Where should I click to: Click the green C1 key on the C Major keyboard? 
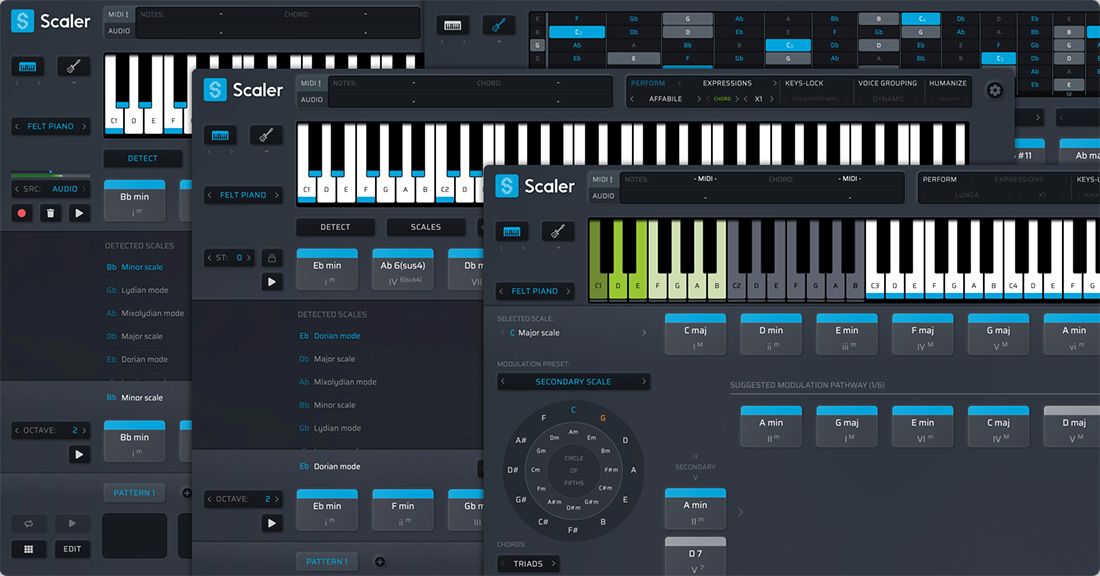click(598, 261)
